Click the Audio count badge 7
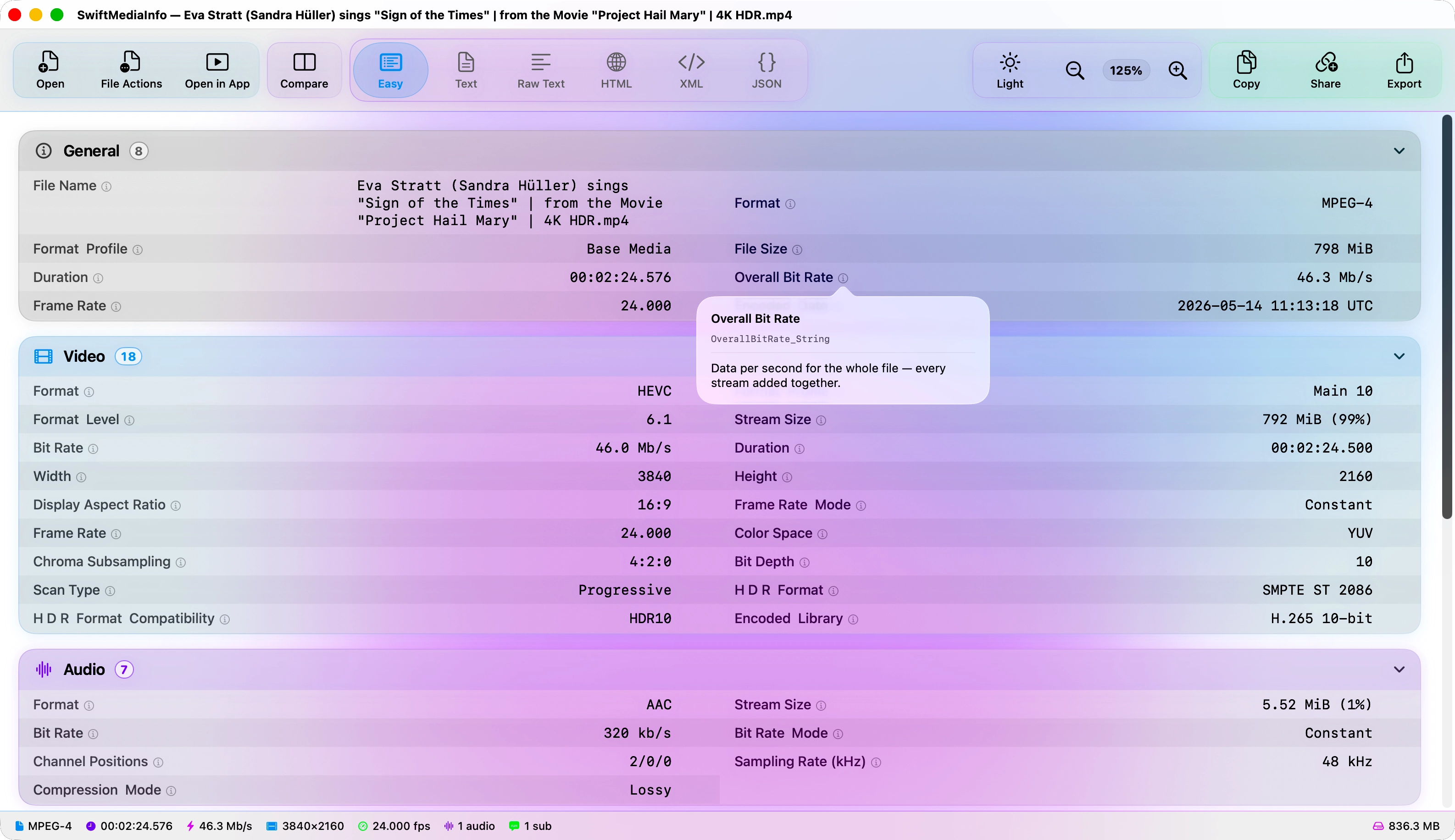1455x840 pixels. click(123, 669)
